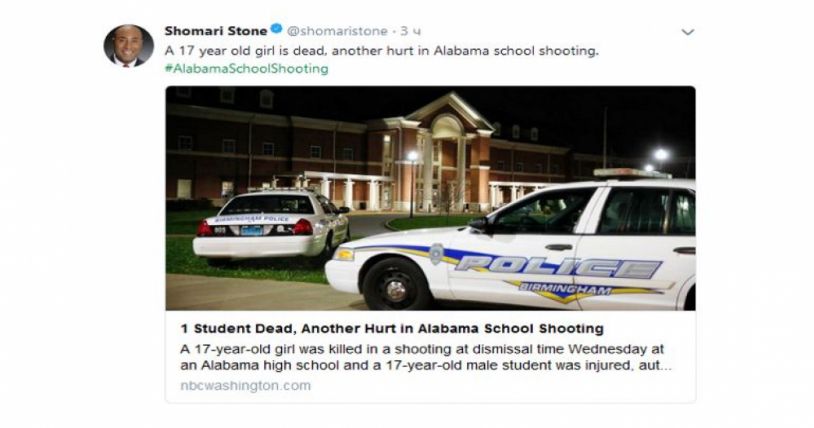Click the blue verified badge icon
This screenshot has height=428, width=814.
[x=277, y=29]
